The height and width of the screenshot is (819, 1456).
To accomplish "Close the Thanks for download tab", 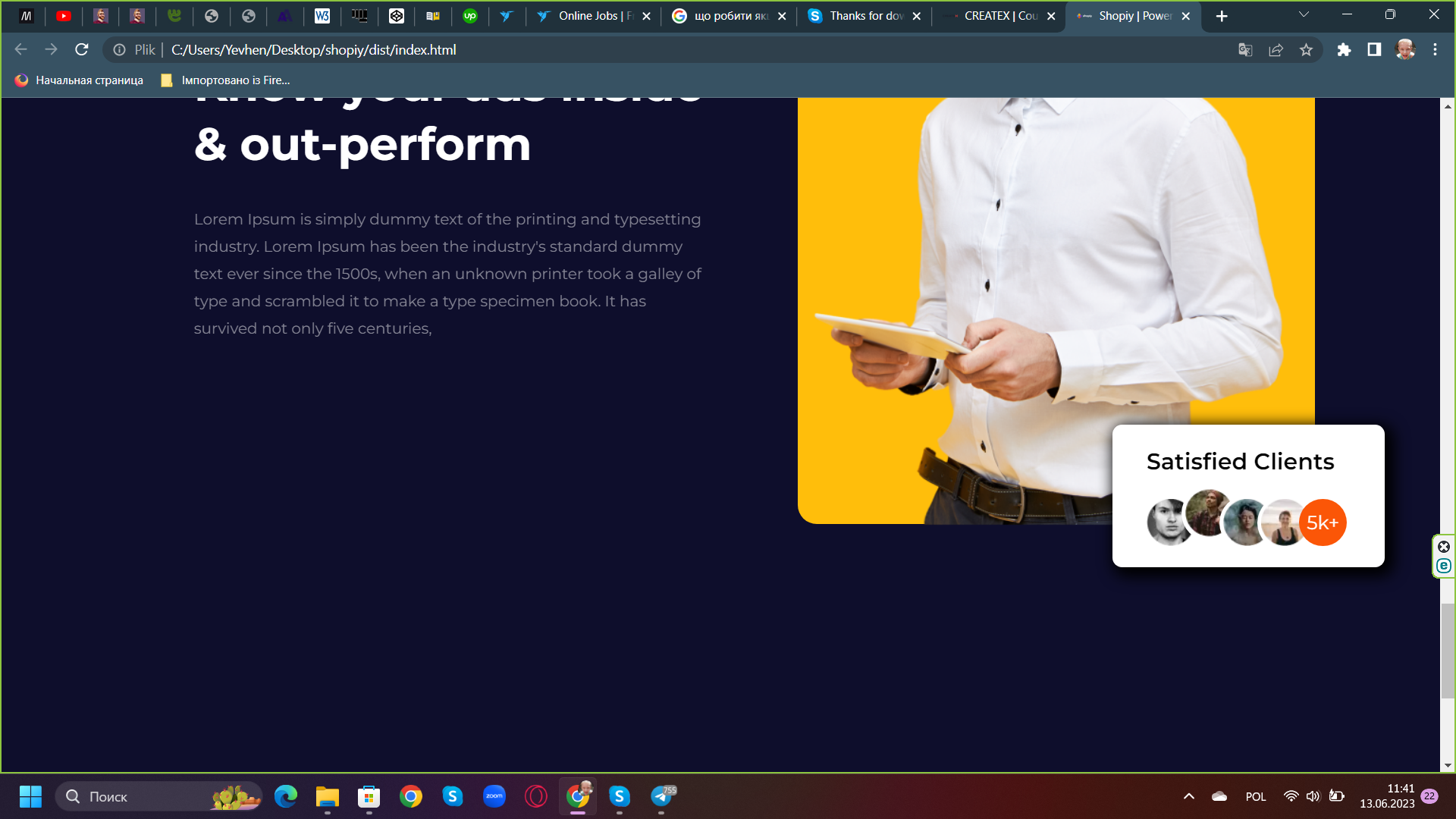I will (916, 16).
